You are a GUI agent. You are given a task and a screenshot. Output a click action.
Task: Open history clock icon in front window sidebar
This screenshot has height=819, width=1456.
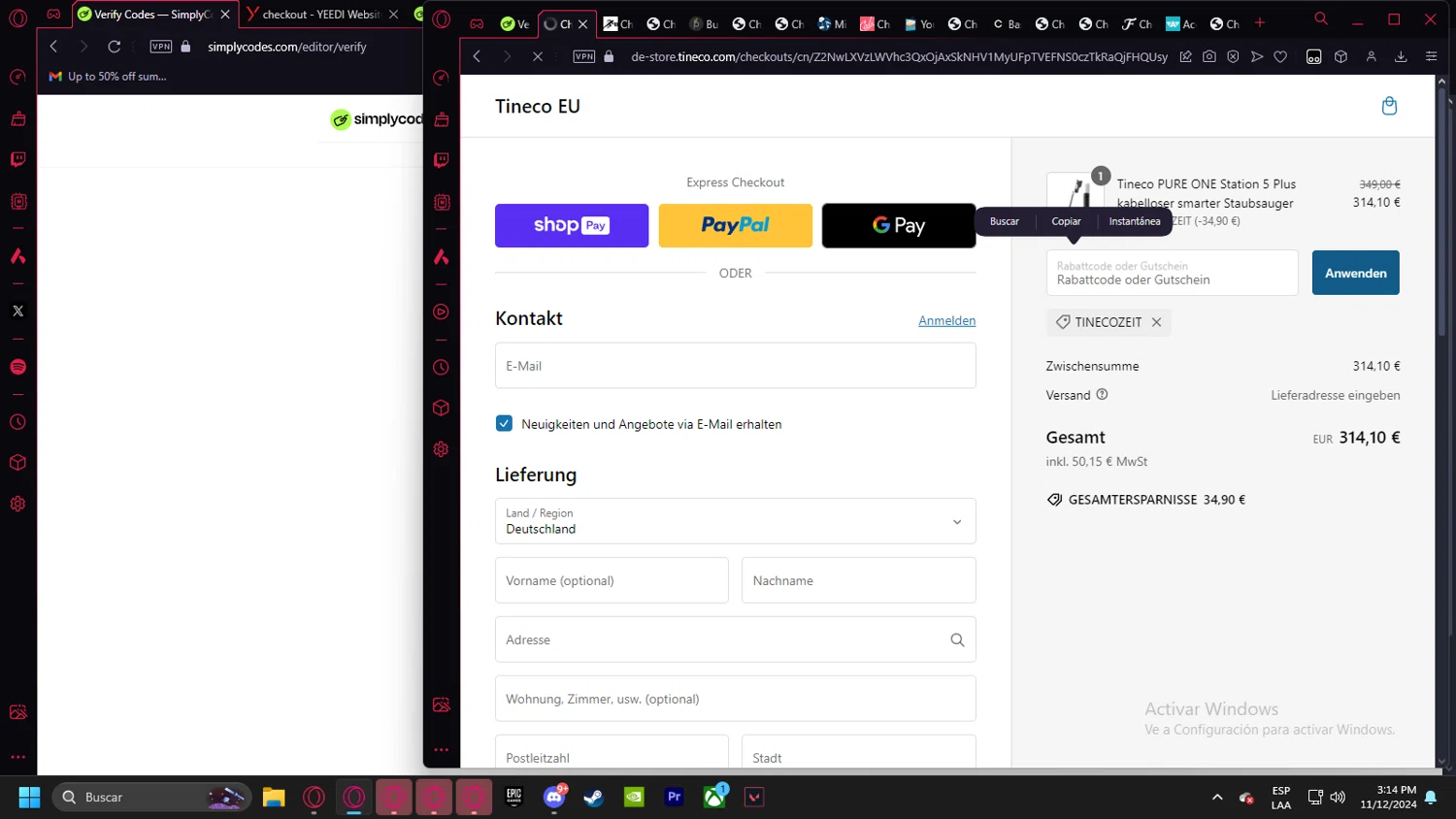point(442,368)
